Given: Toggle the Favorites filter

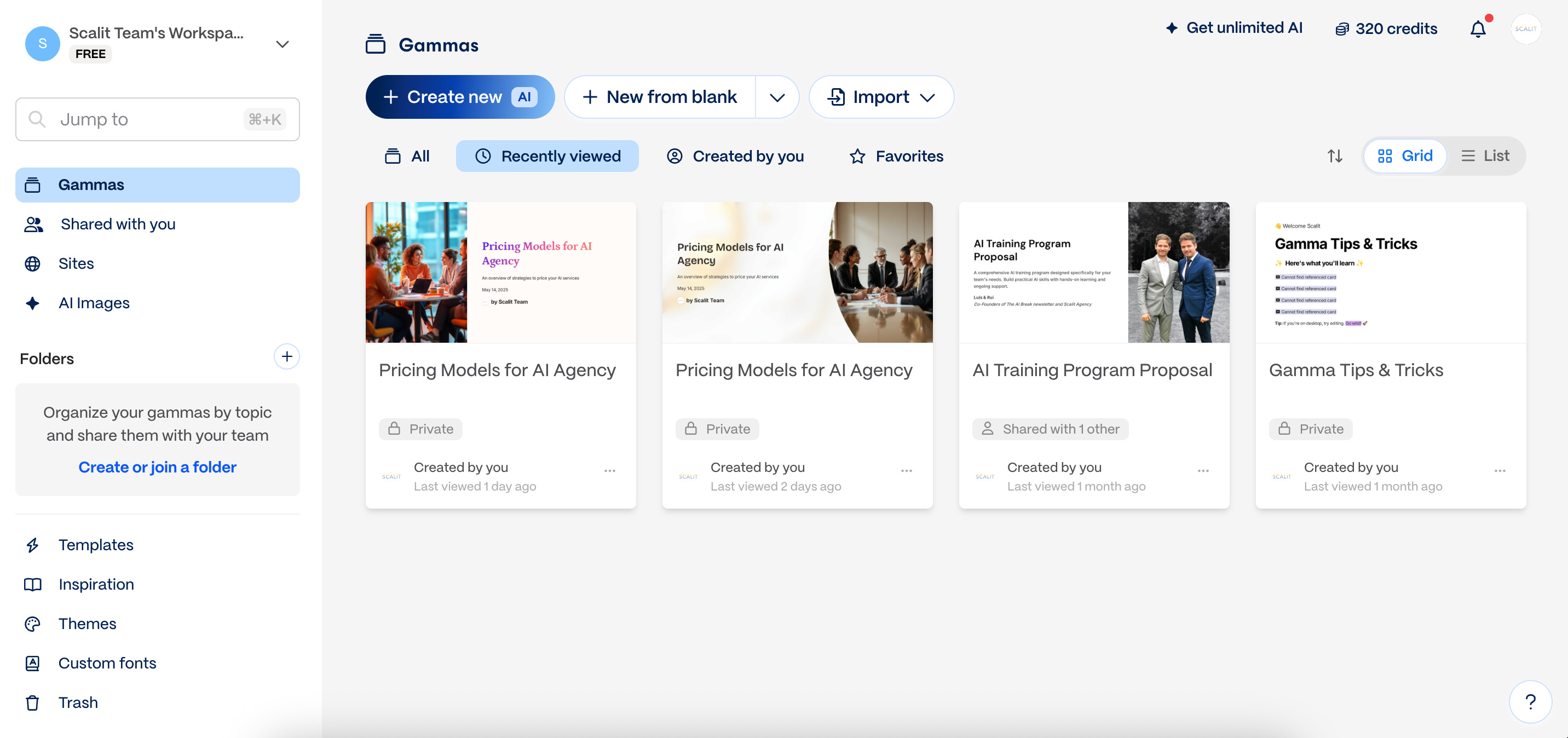Looking at the screenshot, I should click(895, 156).
